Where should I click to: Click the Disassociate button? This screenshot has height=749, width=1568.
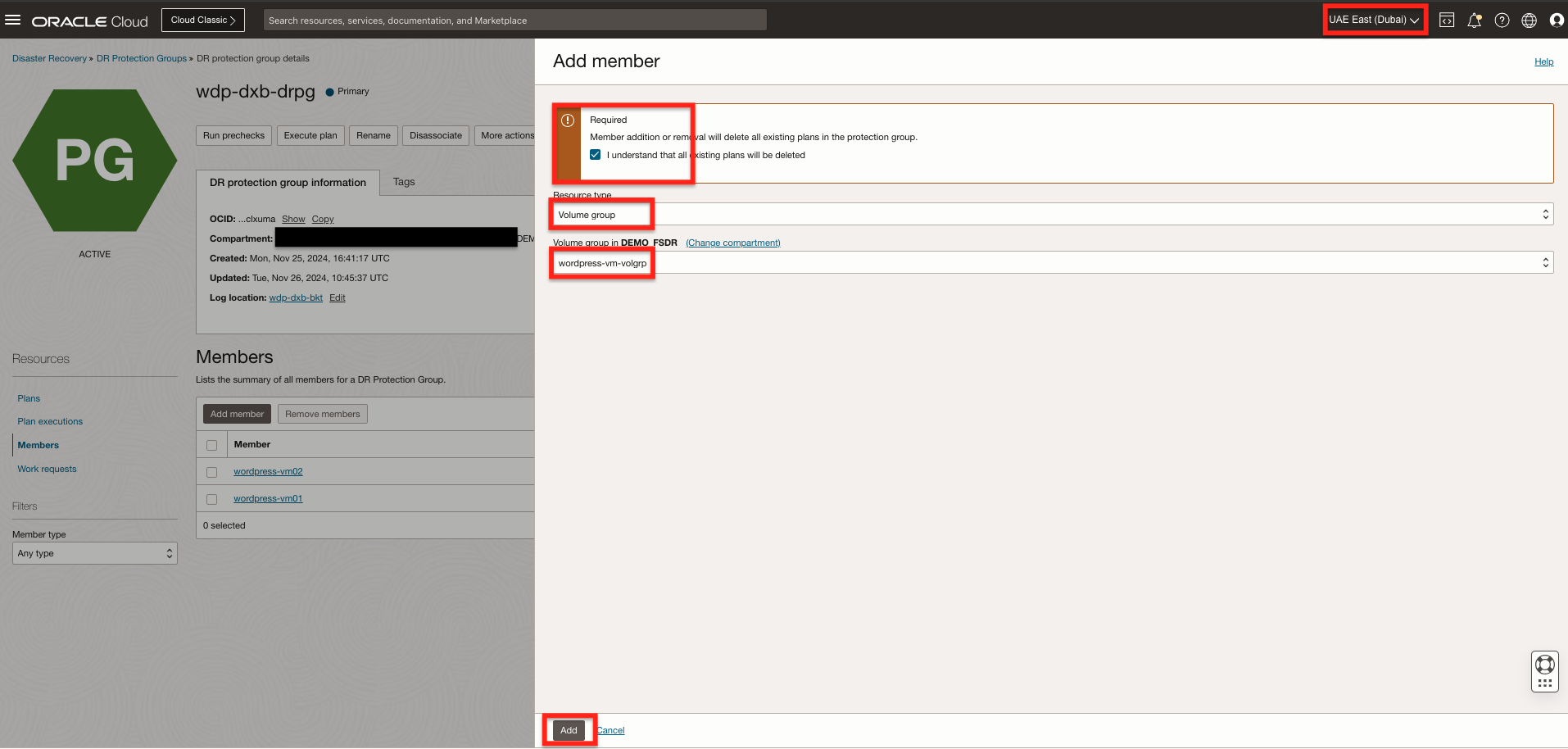click(x=436, y=135)
